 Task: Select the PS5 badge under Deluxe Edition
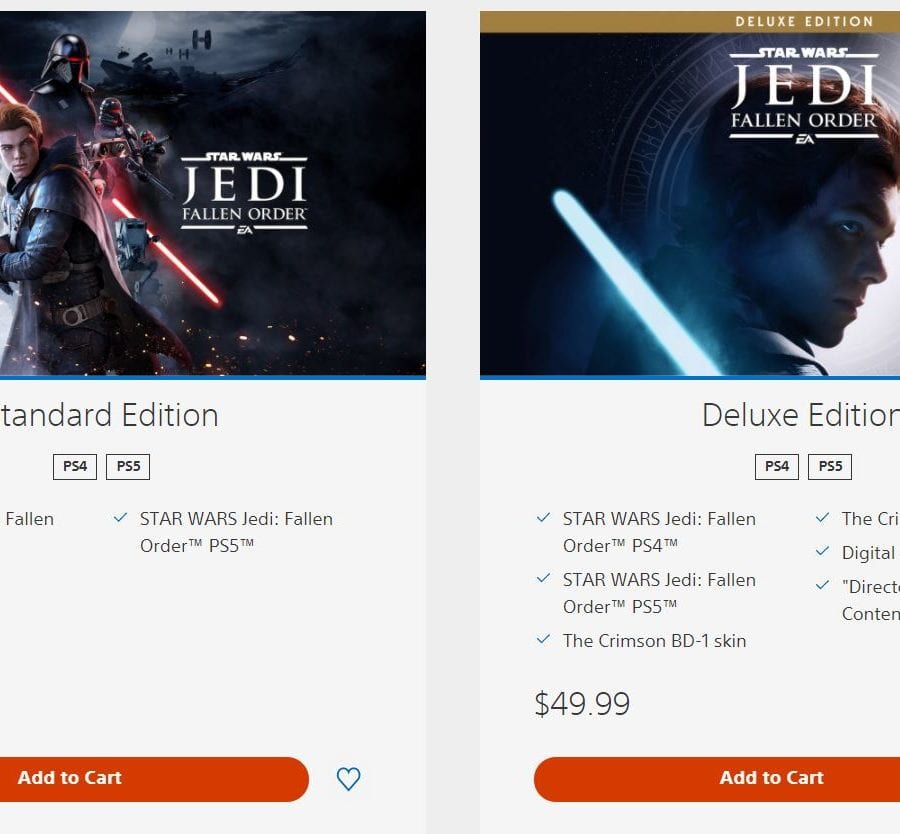pos(830,466)
